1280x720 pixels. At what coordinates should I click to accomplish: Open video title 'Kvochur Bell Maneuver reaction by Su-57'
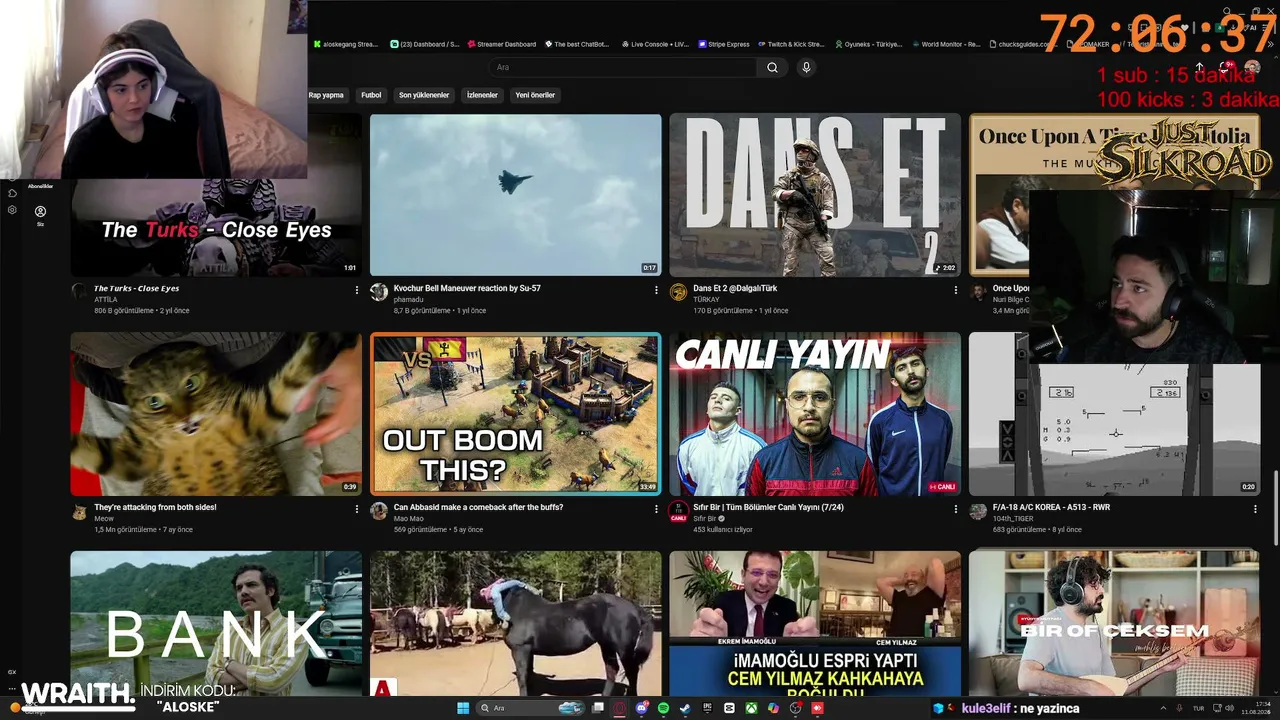tap(467, 288)
